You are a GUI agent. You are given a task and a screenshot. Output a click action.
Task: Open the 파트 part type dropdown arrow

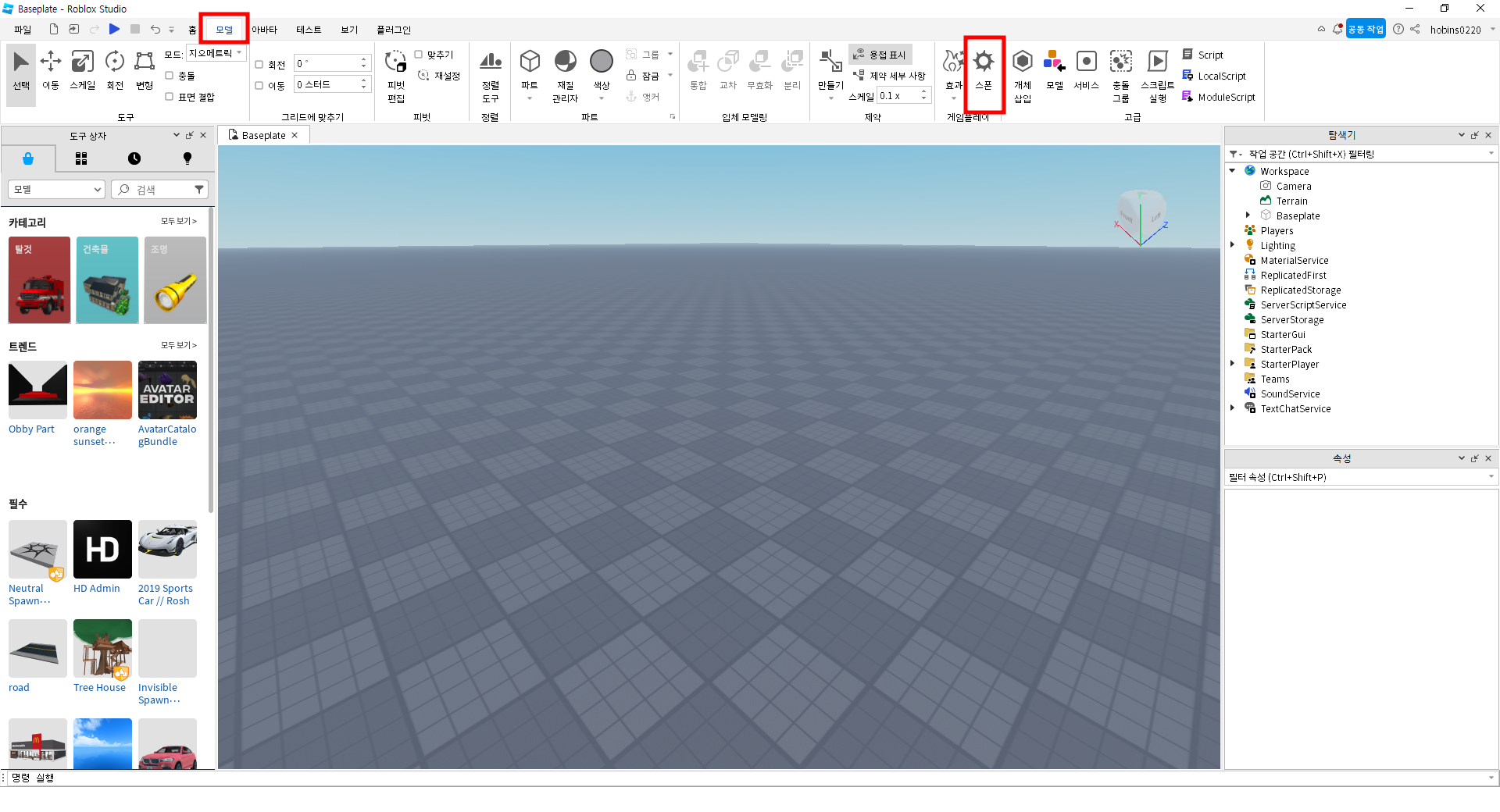pos(530,98)
